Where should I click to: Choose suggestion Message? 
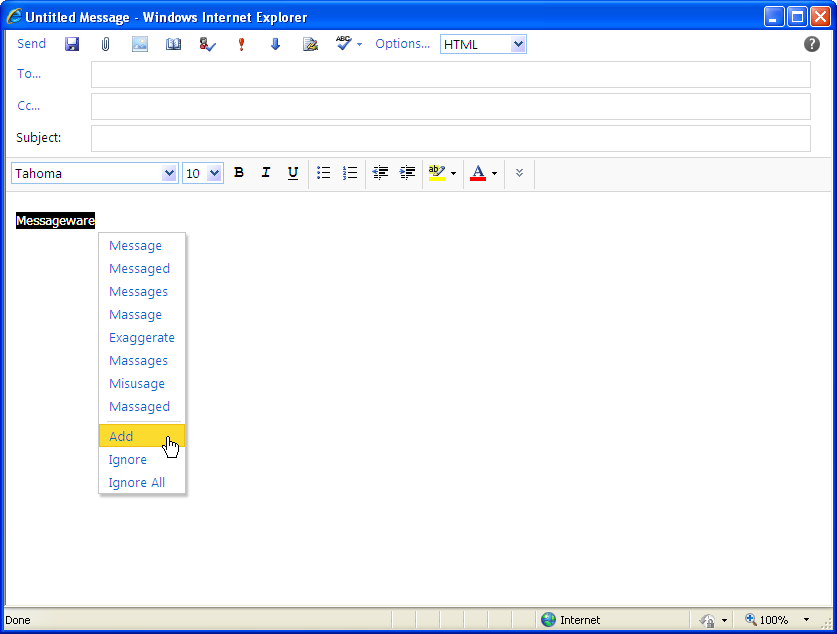click(x=136, y=245)
